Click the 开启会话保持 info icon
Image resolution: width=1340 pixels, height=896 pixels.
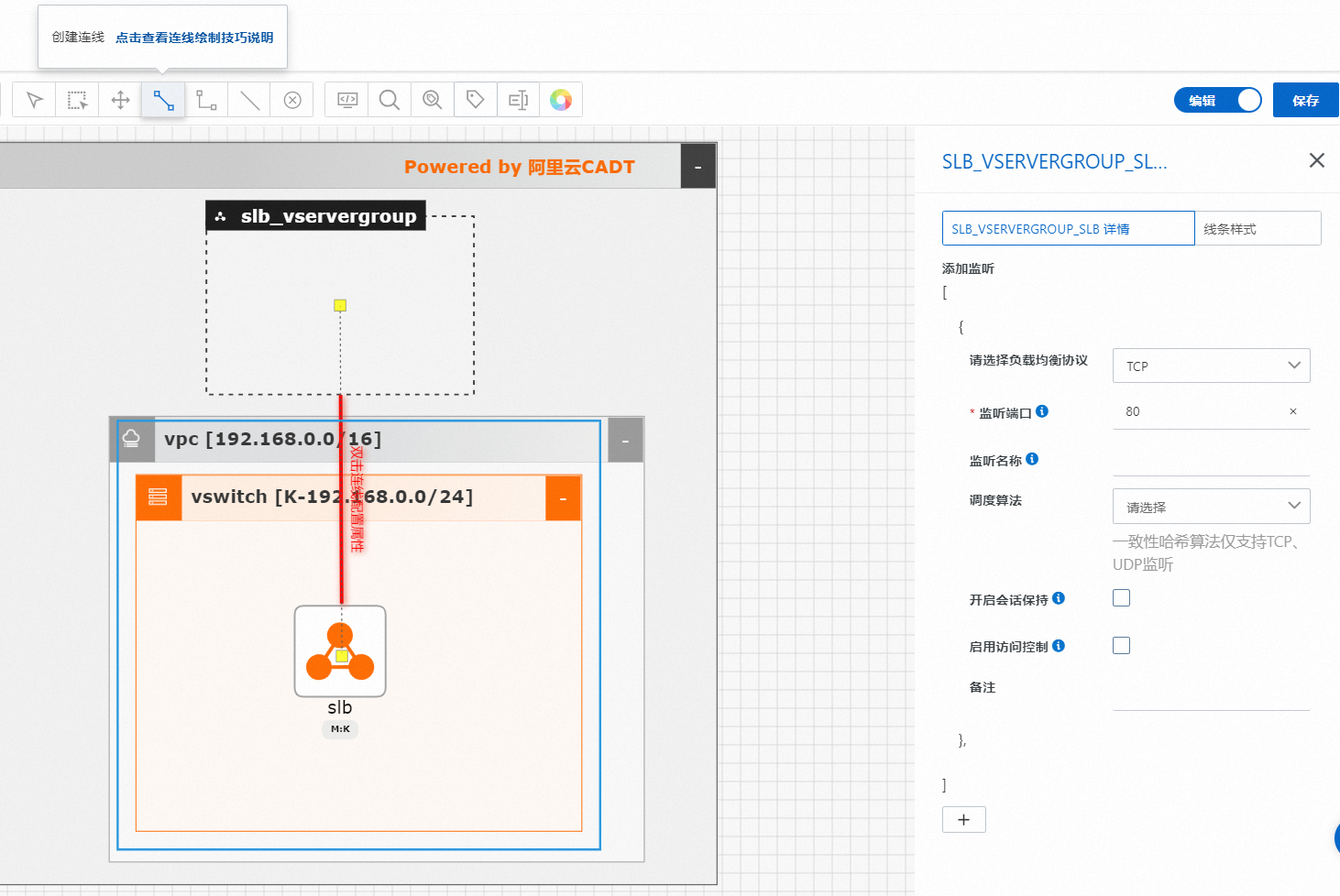tap(1059, 598)
